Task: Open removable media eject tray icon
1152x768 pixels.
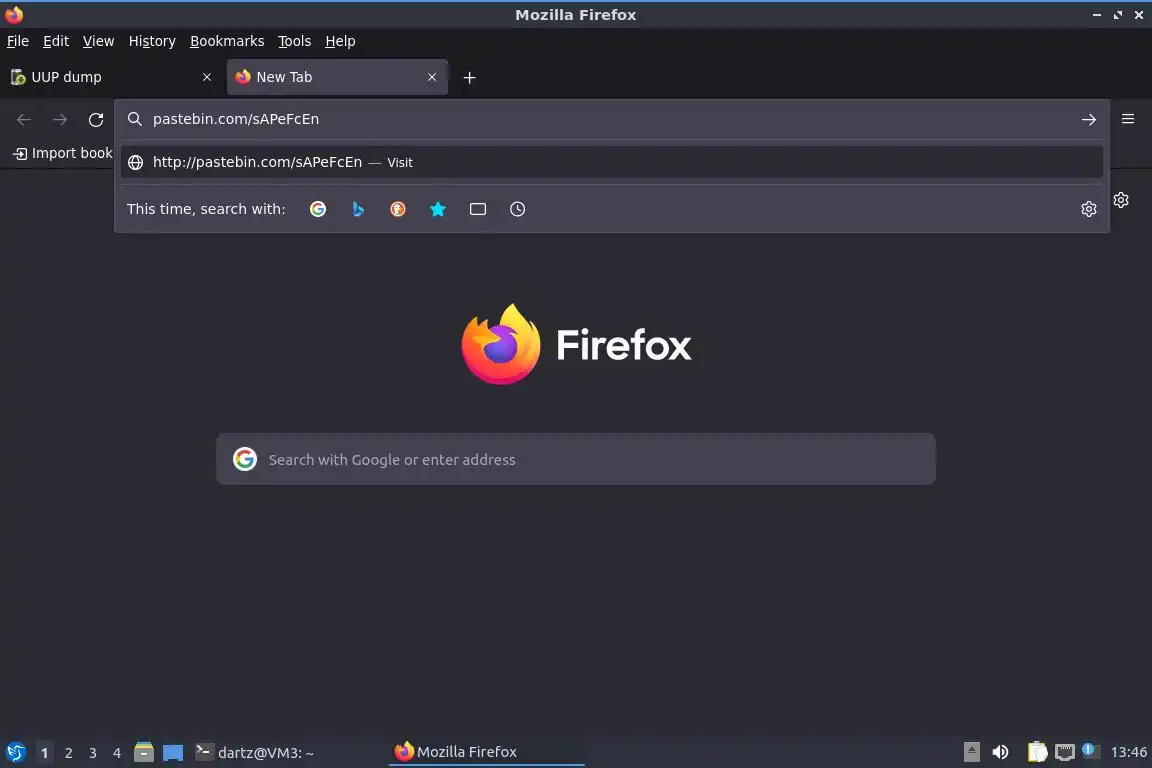Action: coord(971,752)
